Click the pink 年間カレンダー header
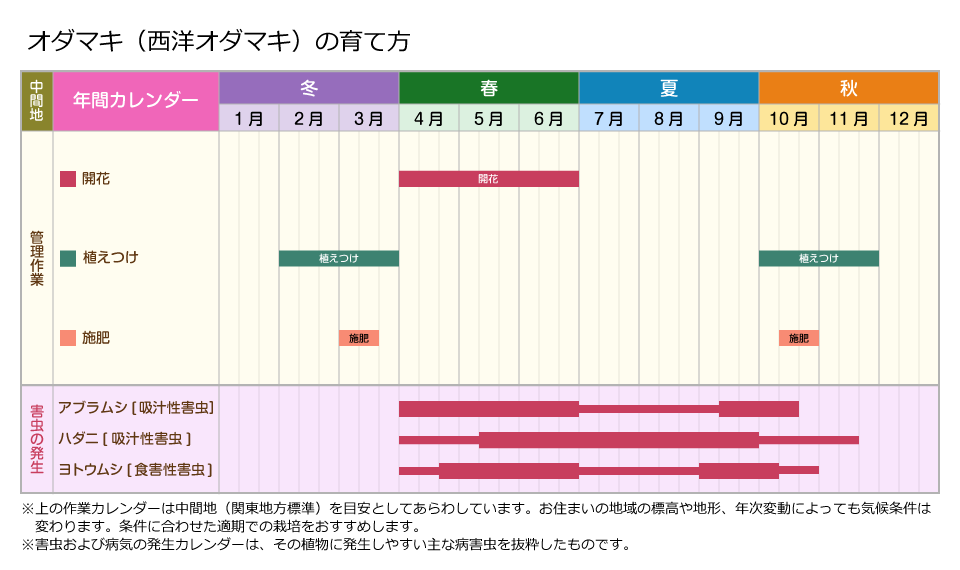Viewport: 960px width, 570px height. [136, 100]
